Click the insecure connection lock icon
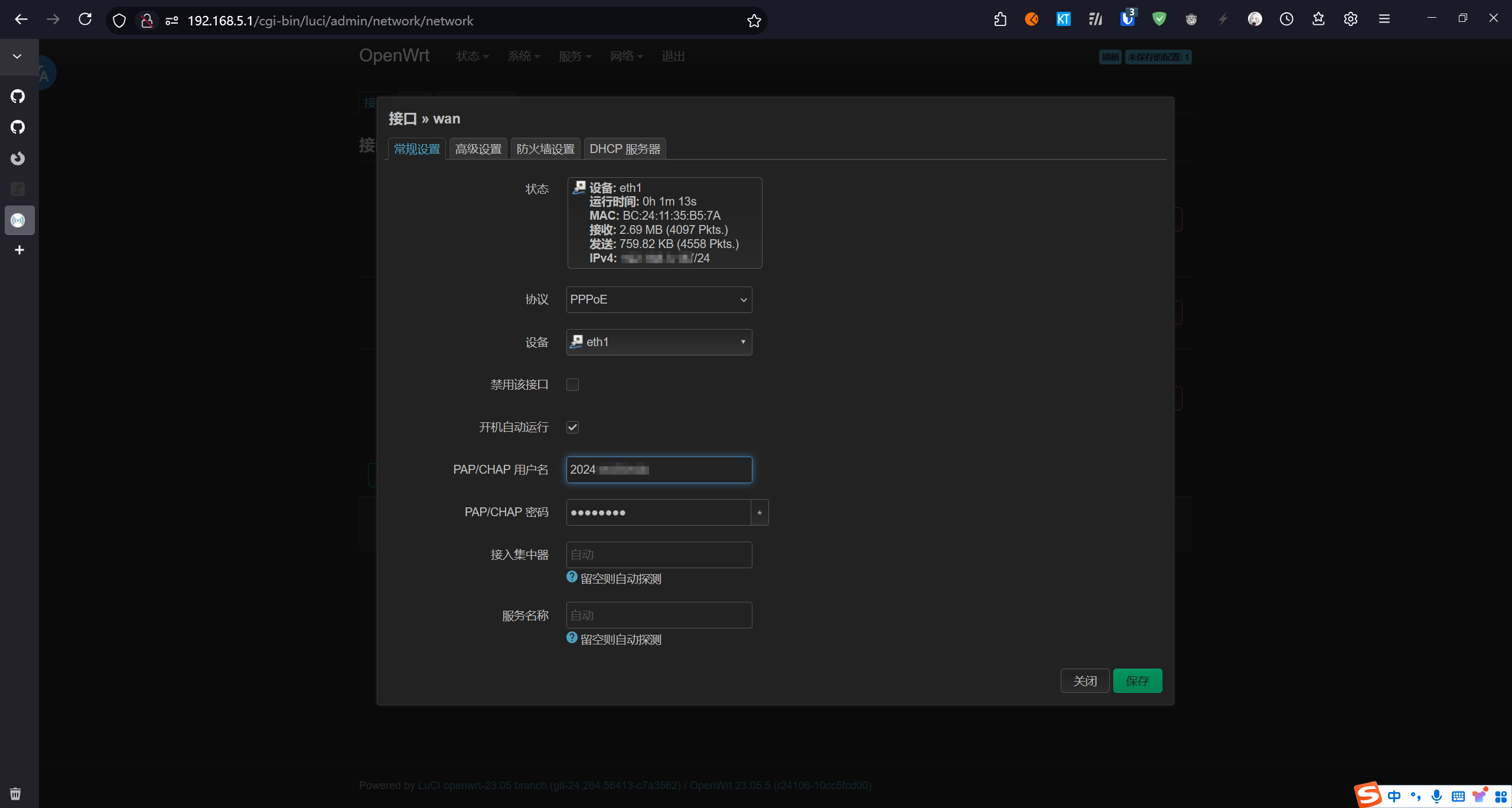 [x=147, y=21]
